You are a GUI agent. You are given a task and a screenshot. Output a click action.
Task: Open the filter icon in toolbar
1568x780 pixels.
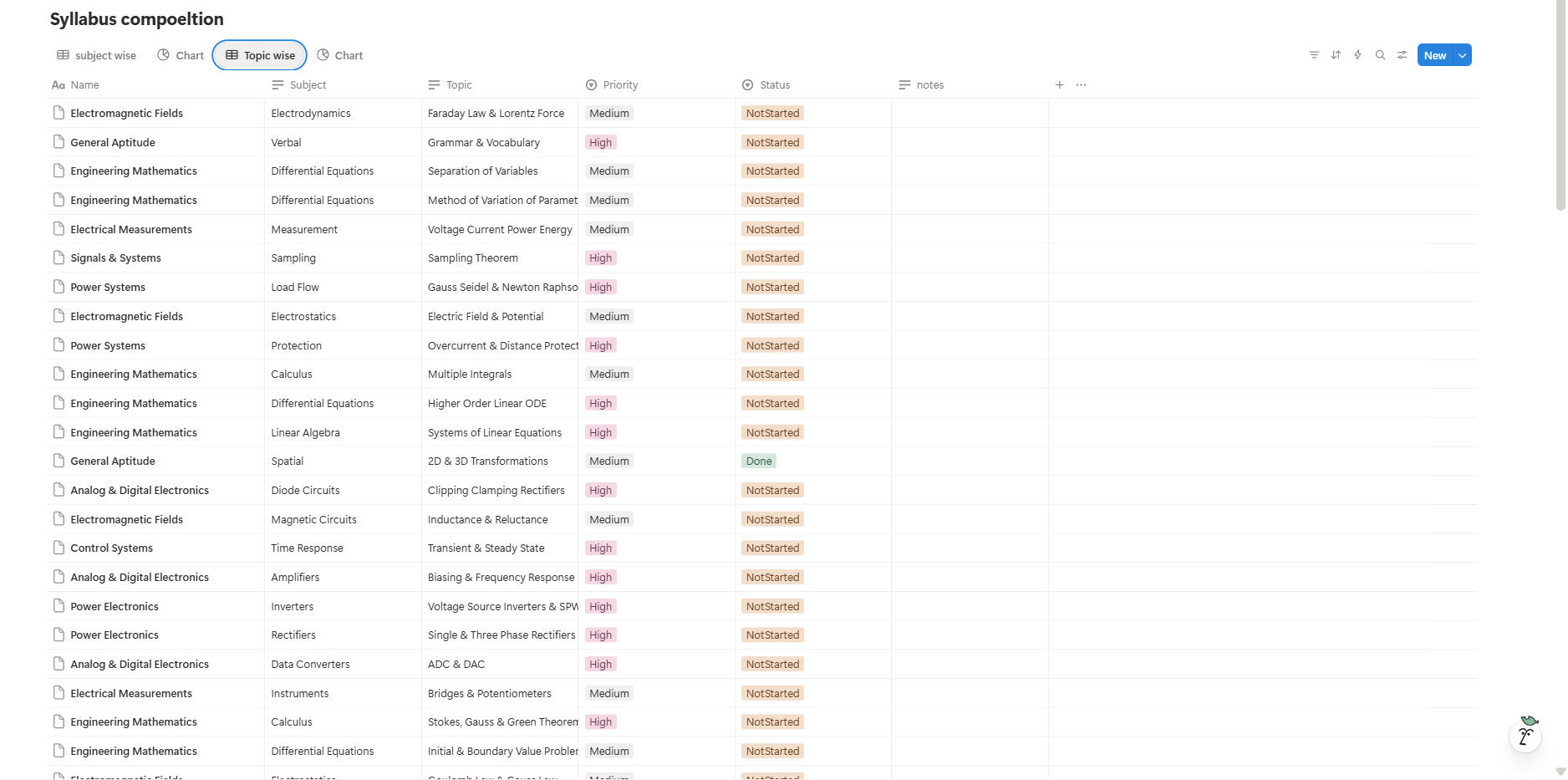tap(1314, 55)
